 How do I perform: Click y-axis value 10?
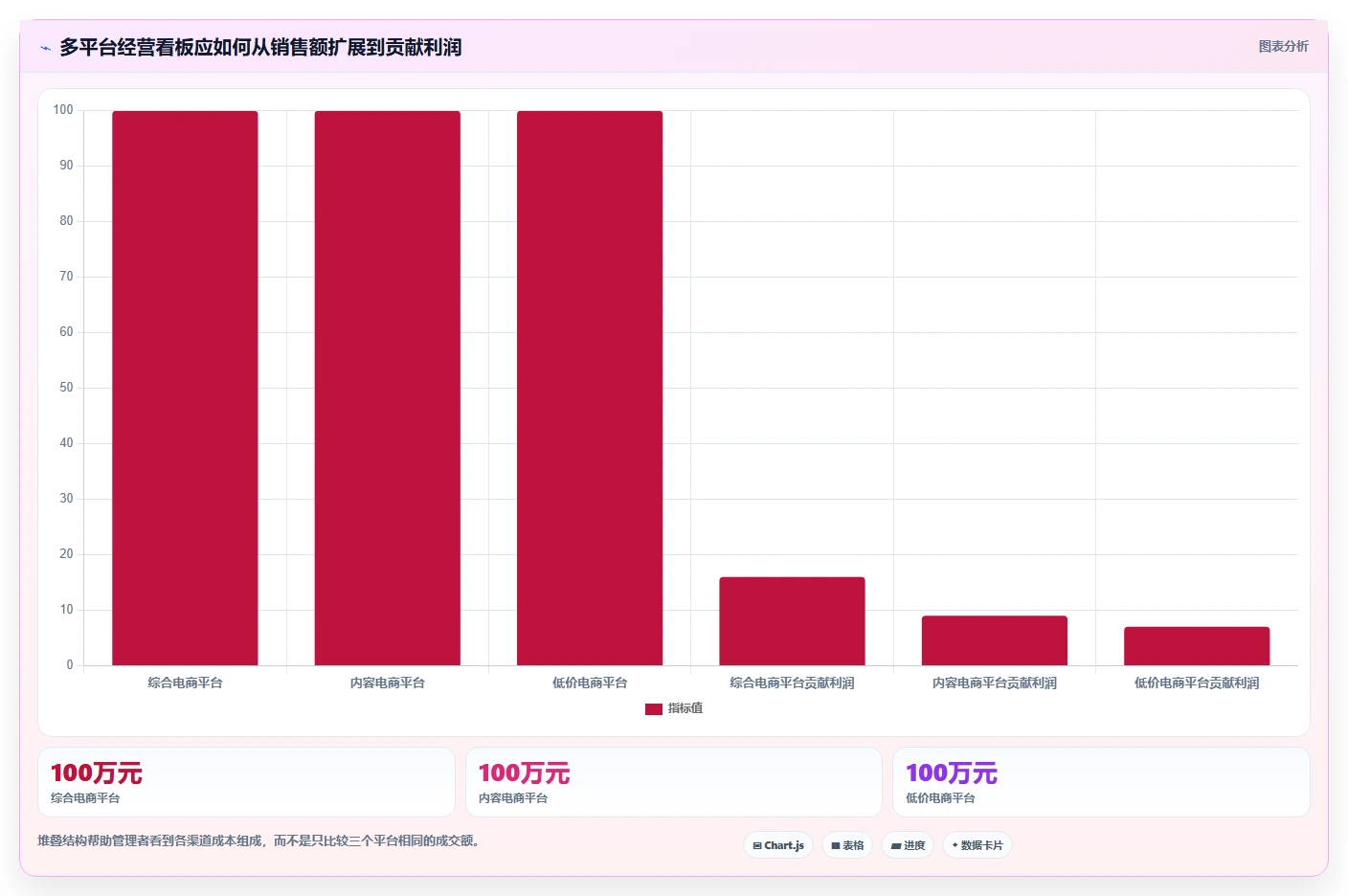[x=66, y=610]
